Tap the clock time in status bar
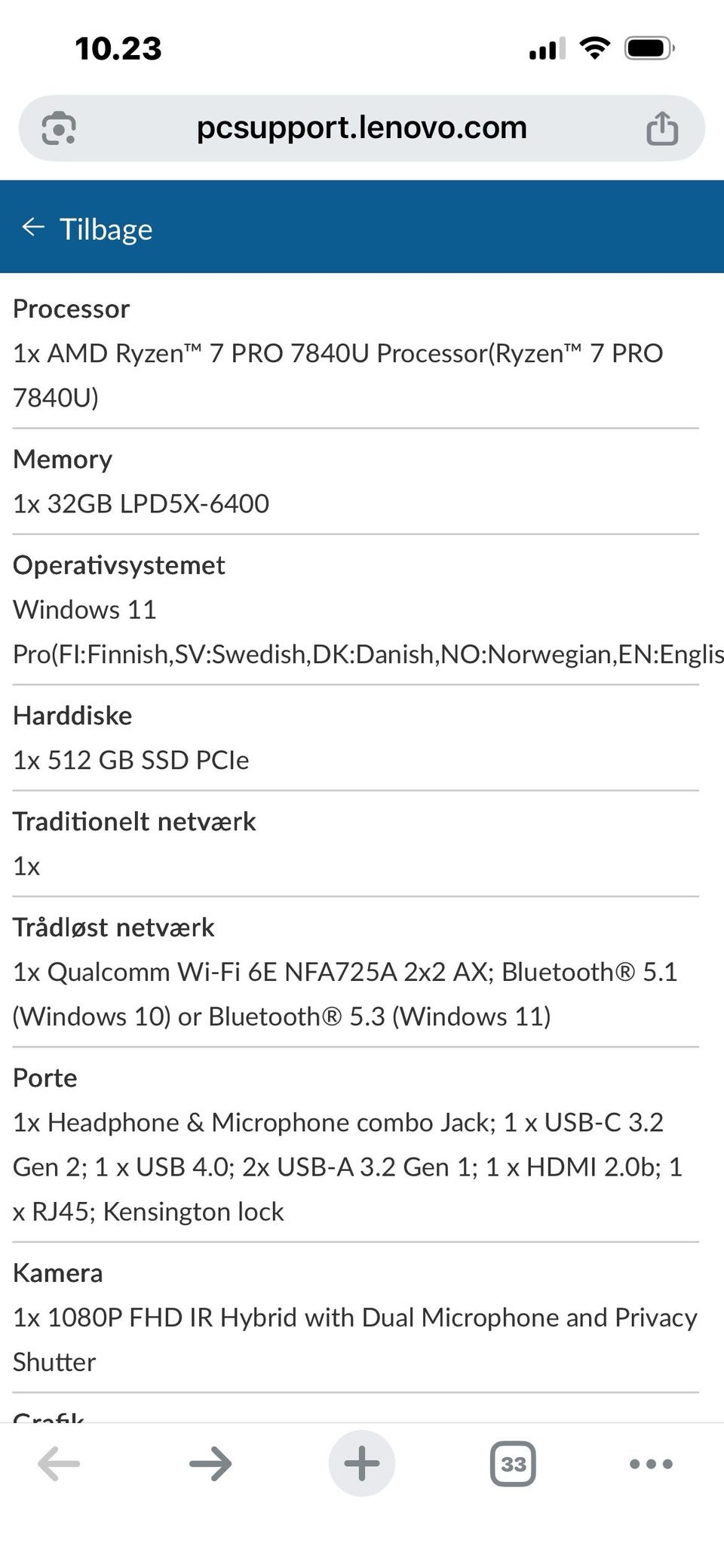 point(118,49)
